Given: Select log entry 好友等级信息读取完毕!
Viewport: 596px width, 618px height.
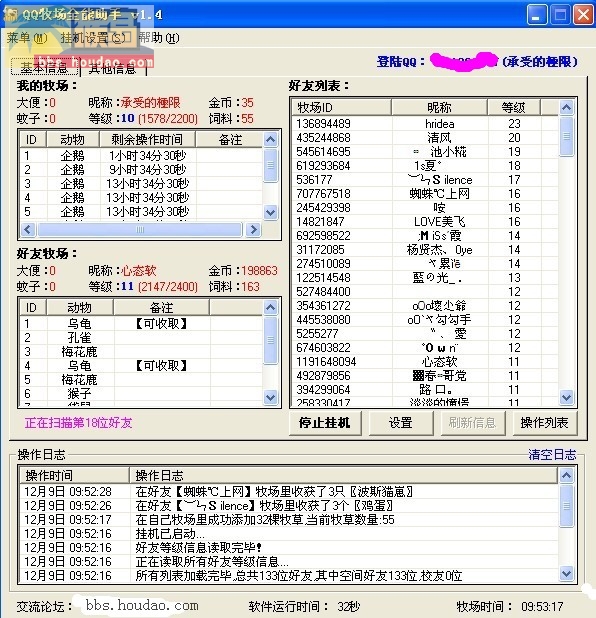Looking at the screenshot, I should [x=289, y=547].
